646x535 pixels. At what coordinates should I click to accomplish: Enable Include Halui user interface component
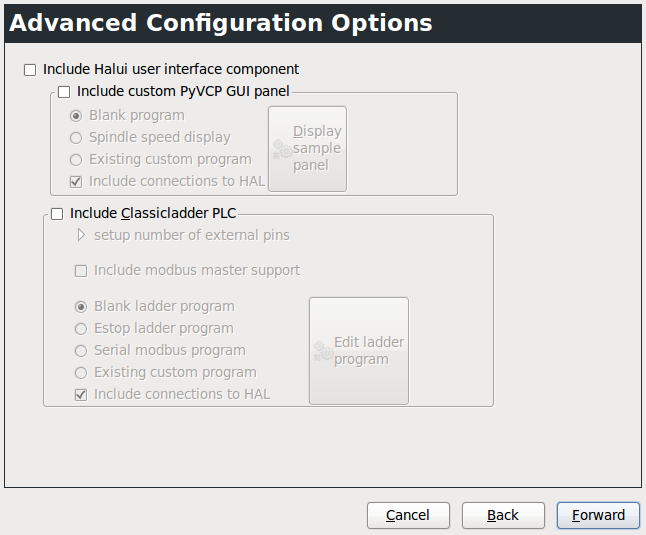[30, 69]
